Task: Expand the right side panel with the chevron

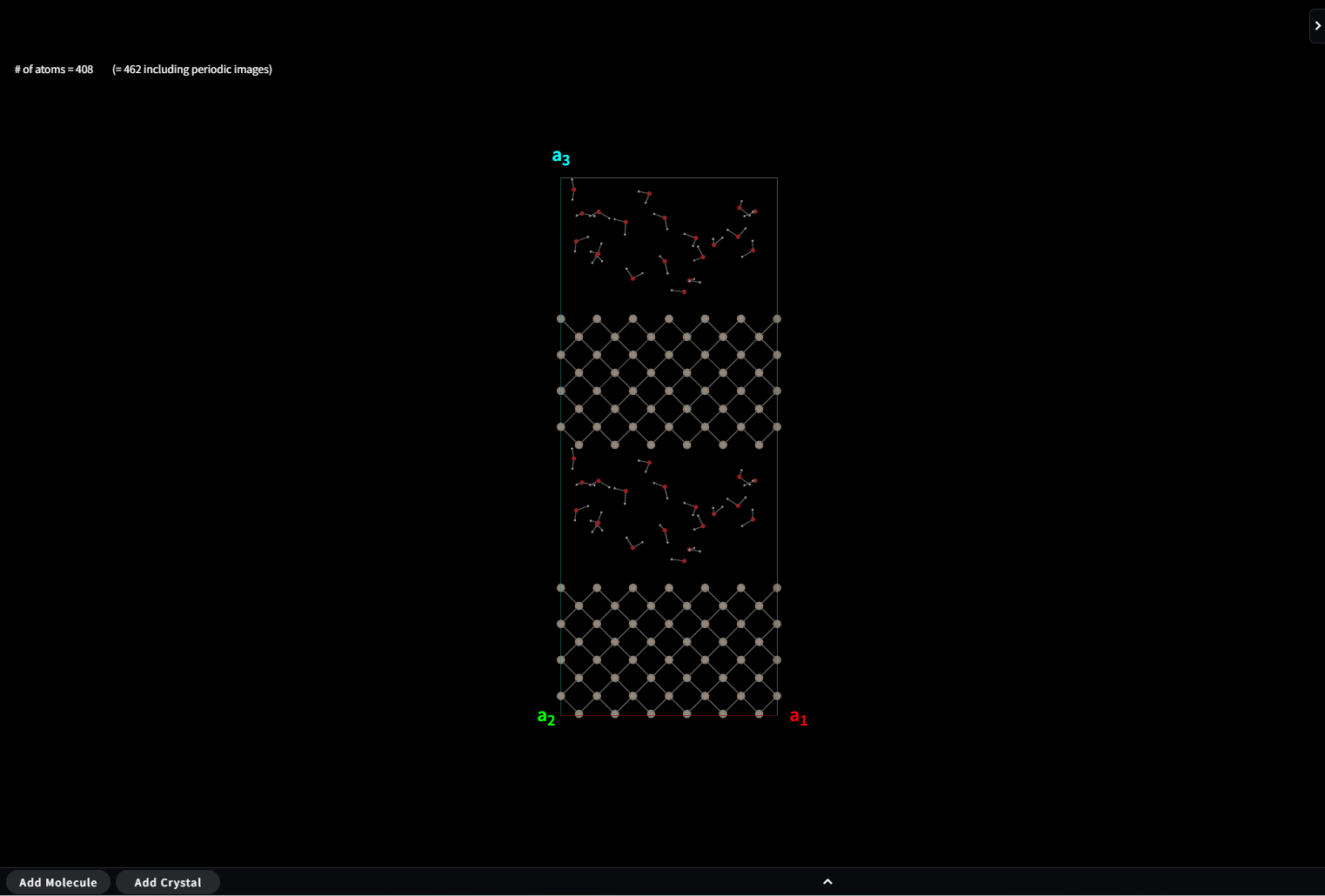Action: pyautogui.click(x=1316, y=25)
